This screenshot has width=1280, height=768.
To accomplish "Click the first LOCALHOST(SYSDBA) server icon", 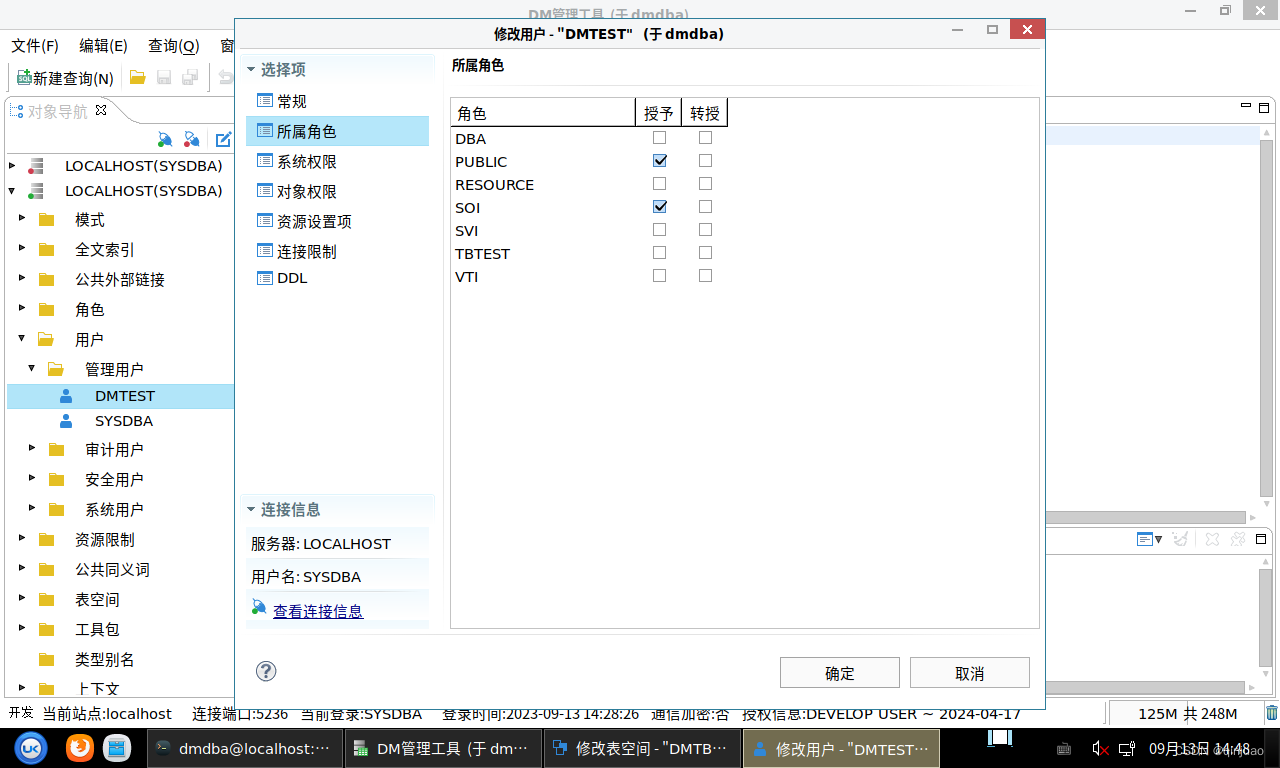I will click(36, 166).
